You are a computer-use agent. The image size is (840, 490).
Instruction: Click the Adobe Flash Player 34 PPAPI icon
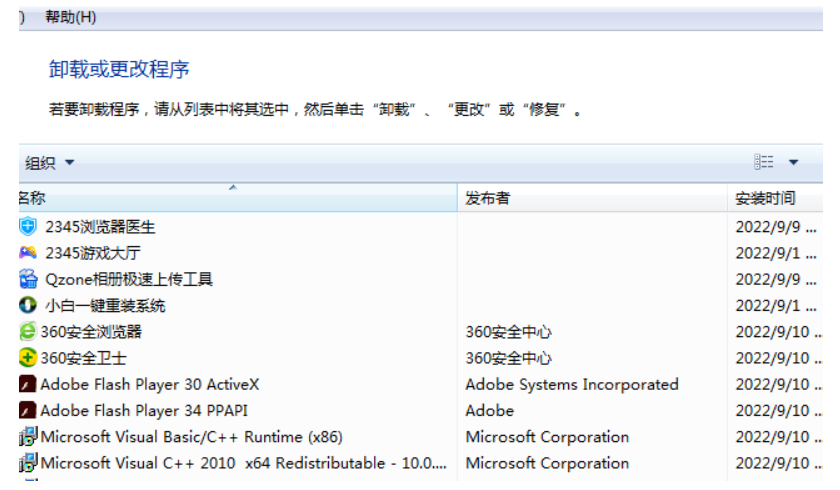[28, 410]
